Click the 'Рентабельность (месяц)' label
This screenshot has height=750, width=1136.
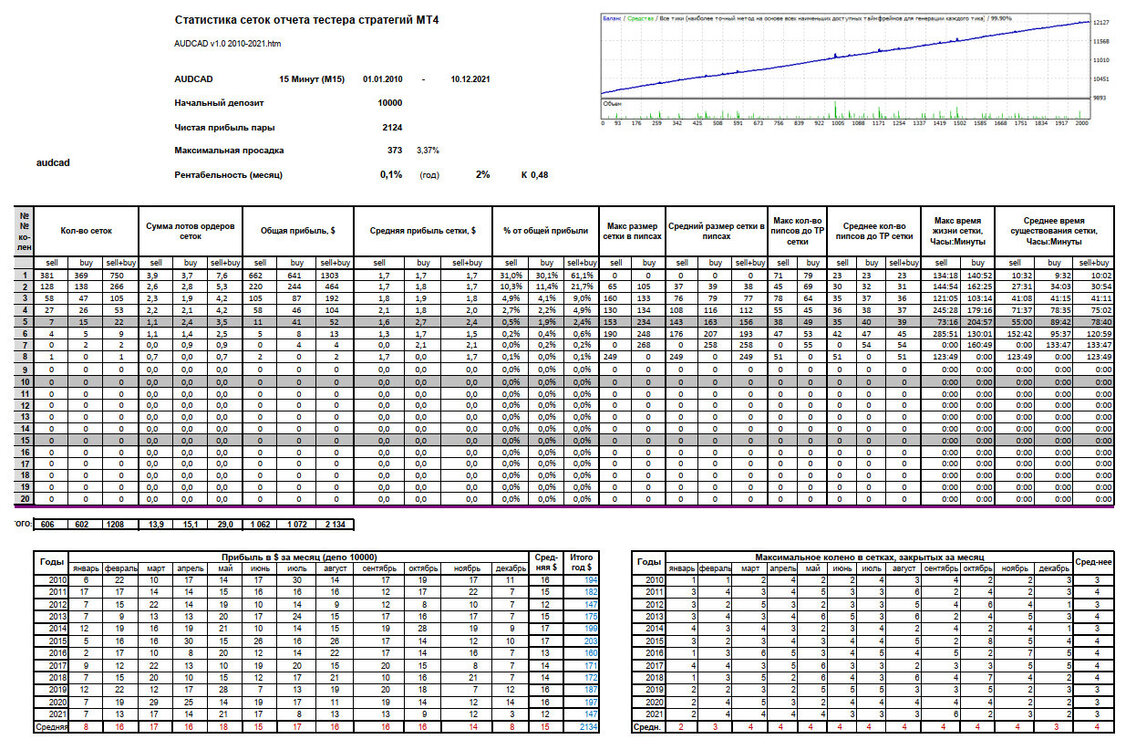[228, 175]
